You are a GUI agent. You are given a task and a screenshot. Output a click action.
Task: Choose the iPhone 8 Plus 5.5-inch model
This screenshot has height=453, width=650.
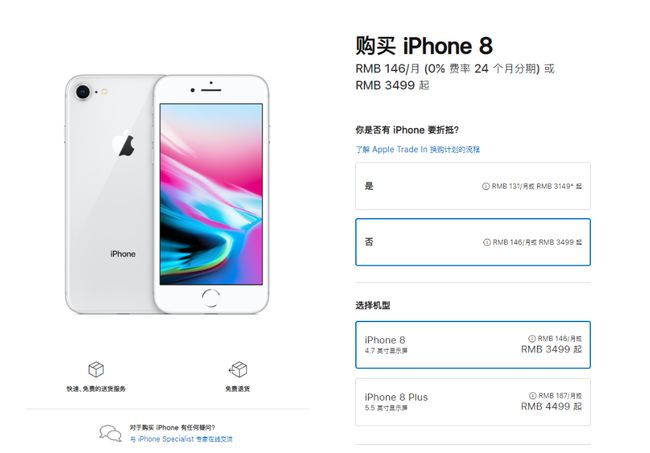click(x=473, y=402)
